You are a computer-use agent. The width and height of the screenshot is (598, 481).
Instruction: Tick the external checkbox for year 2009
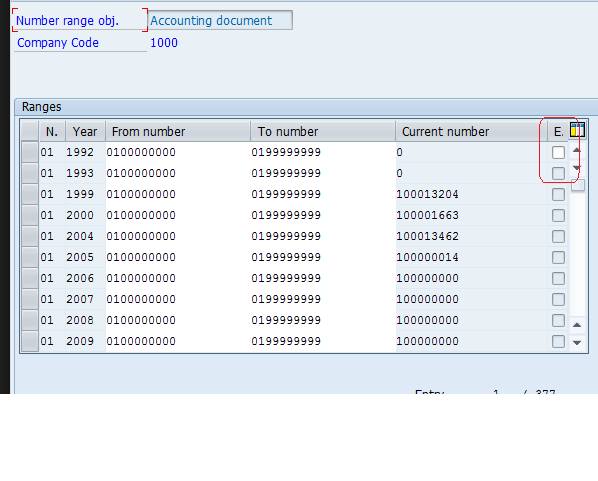[x=558, y=341]
